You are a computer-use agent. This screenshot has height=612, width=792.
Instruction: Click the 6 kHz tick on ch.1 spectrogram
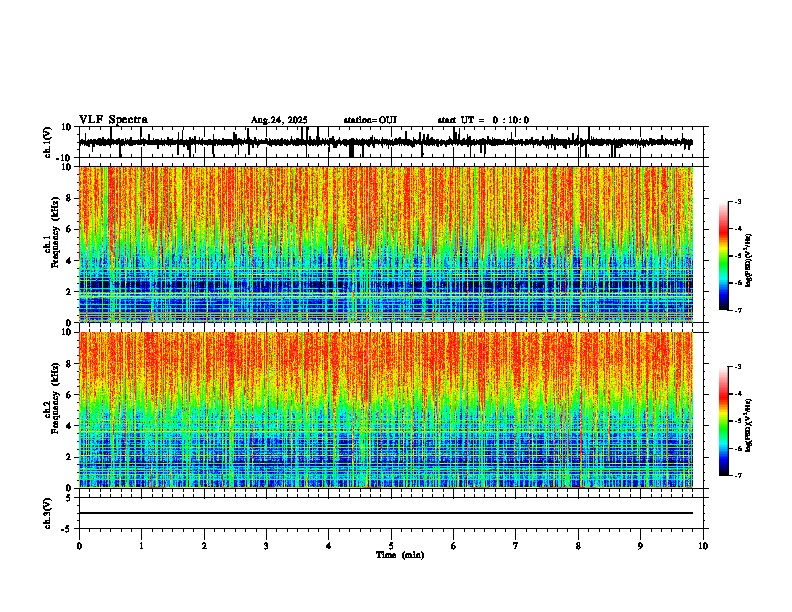click(69, 229)
